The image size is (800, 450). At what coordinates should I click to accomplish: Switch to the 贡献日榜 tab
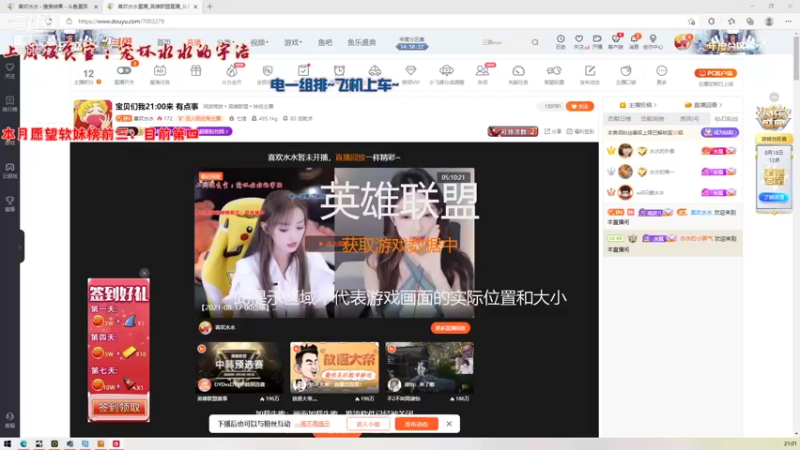pyautogui.click(x=619, y=118)
